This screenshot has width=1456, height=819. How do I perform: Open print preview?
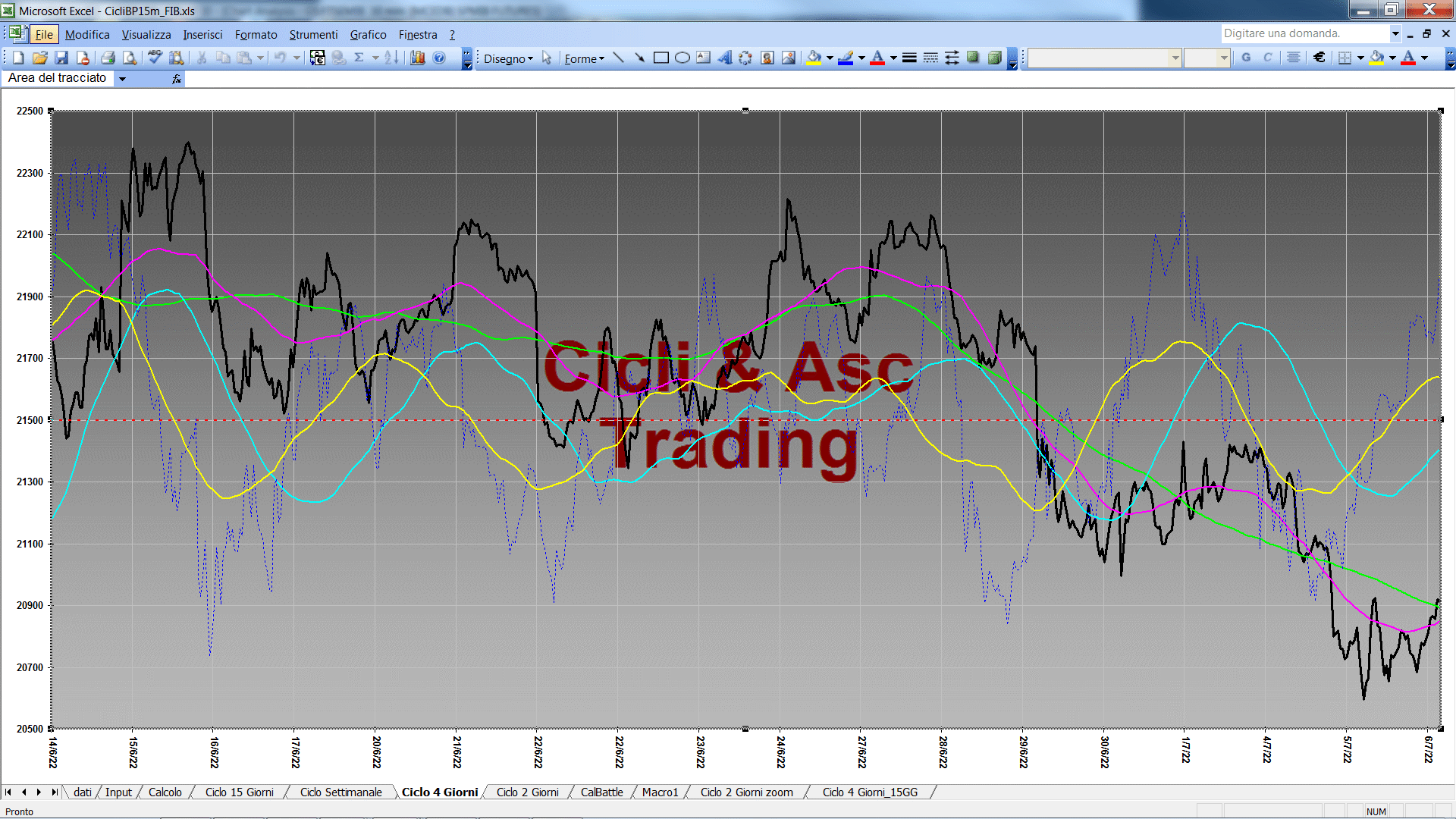130,58
